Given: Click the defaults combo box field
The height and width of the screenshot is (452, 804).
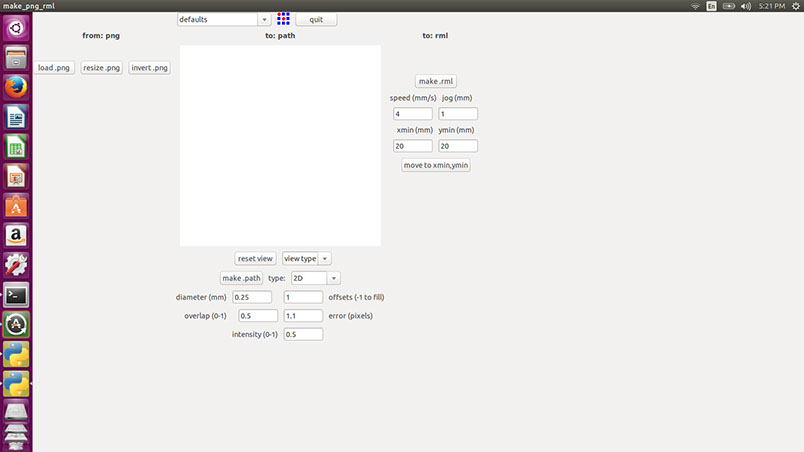Looking at the screenshot, I should (x=217, y=19).
